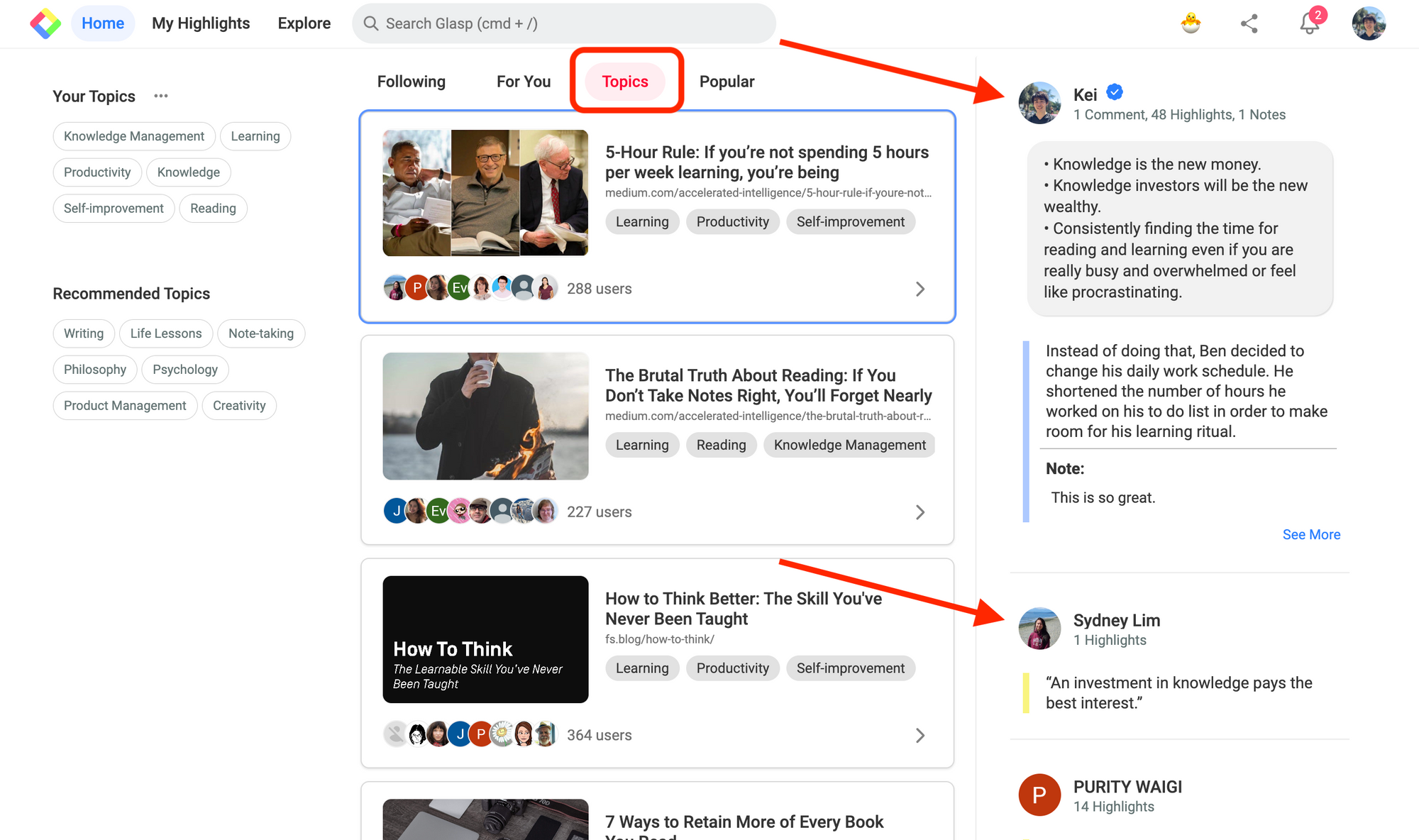Expand the How to Think Better chevron
Image resolution: width=1419 pixels, height=840 pixels.
tap(920, 735)
